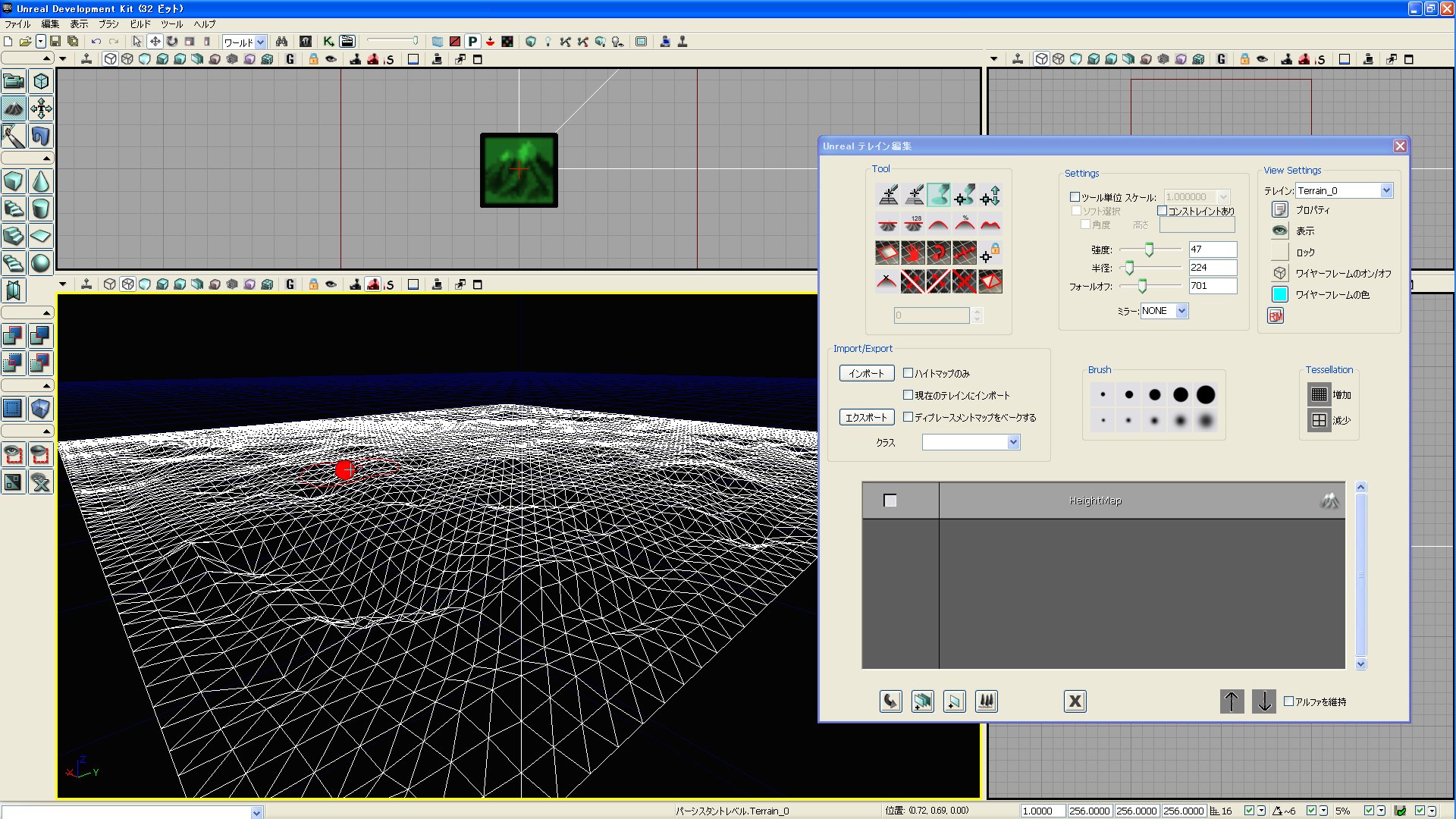
Task: Check the アルファを維持 checkbox
Action: pos(1288,701)
